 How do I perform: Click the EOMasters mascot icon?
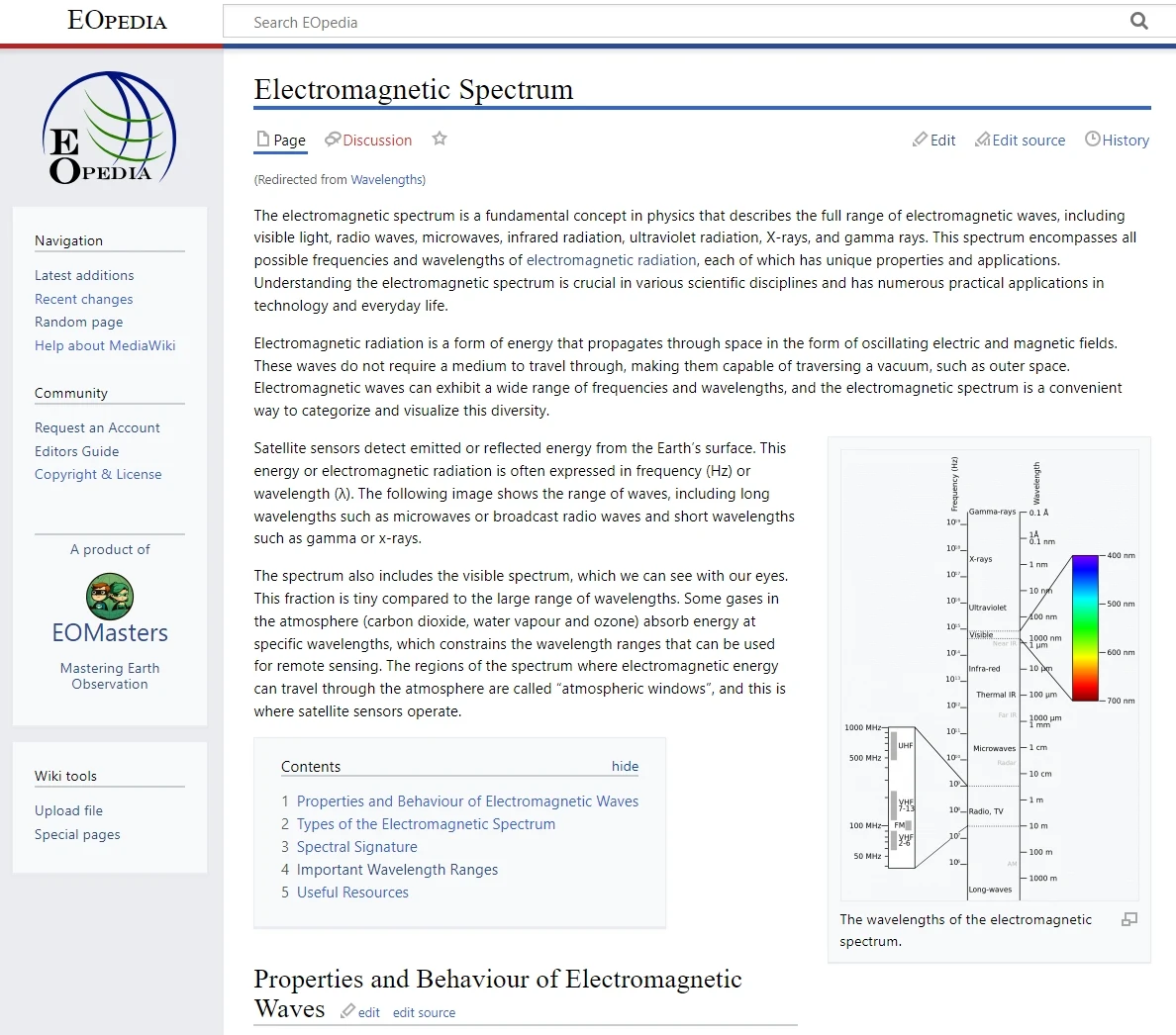tap(110, 596)
